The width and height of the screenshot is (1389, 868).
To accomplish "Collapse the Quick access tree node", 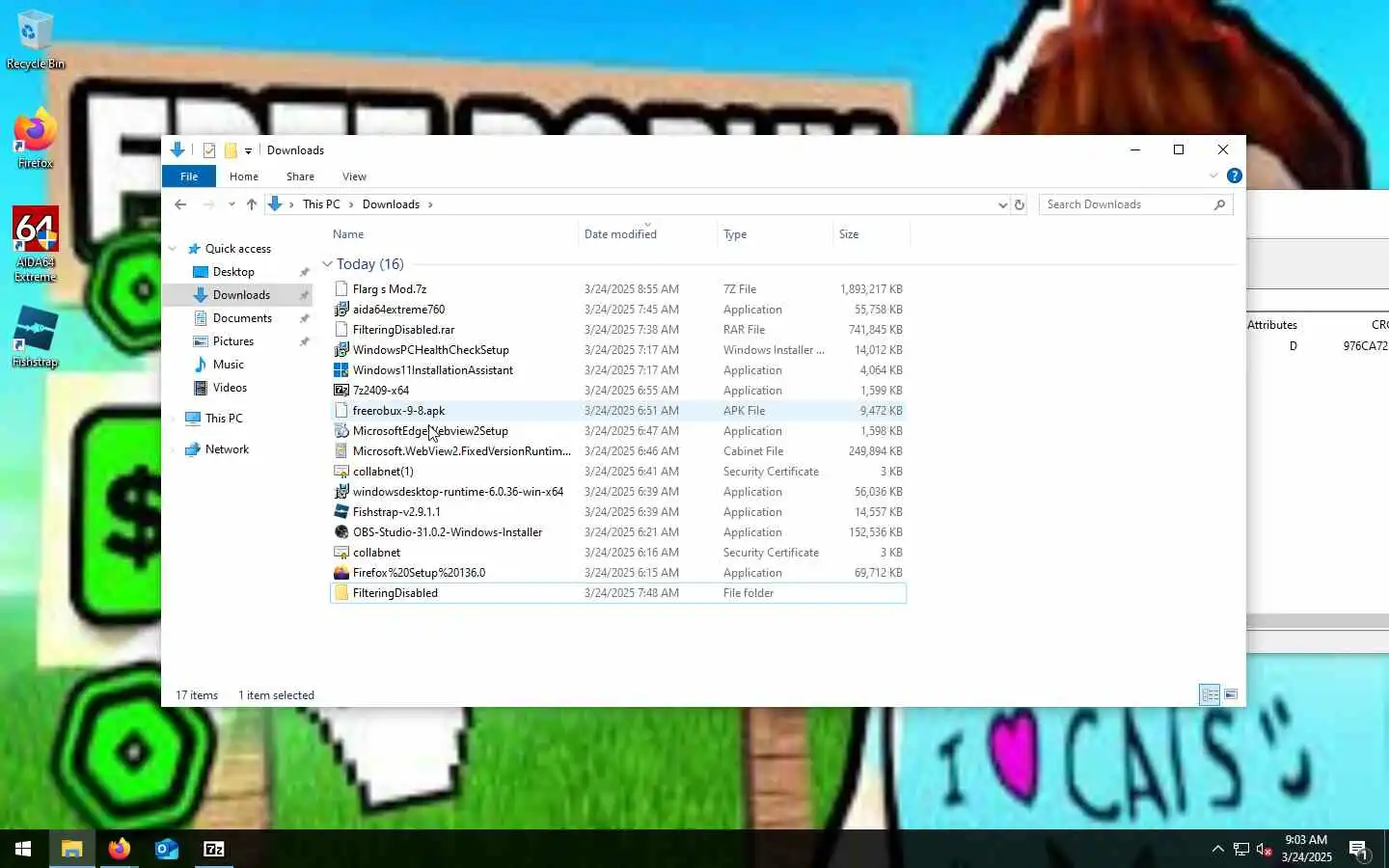I will click(x=173, y=249).
